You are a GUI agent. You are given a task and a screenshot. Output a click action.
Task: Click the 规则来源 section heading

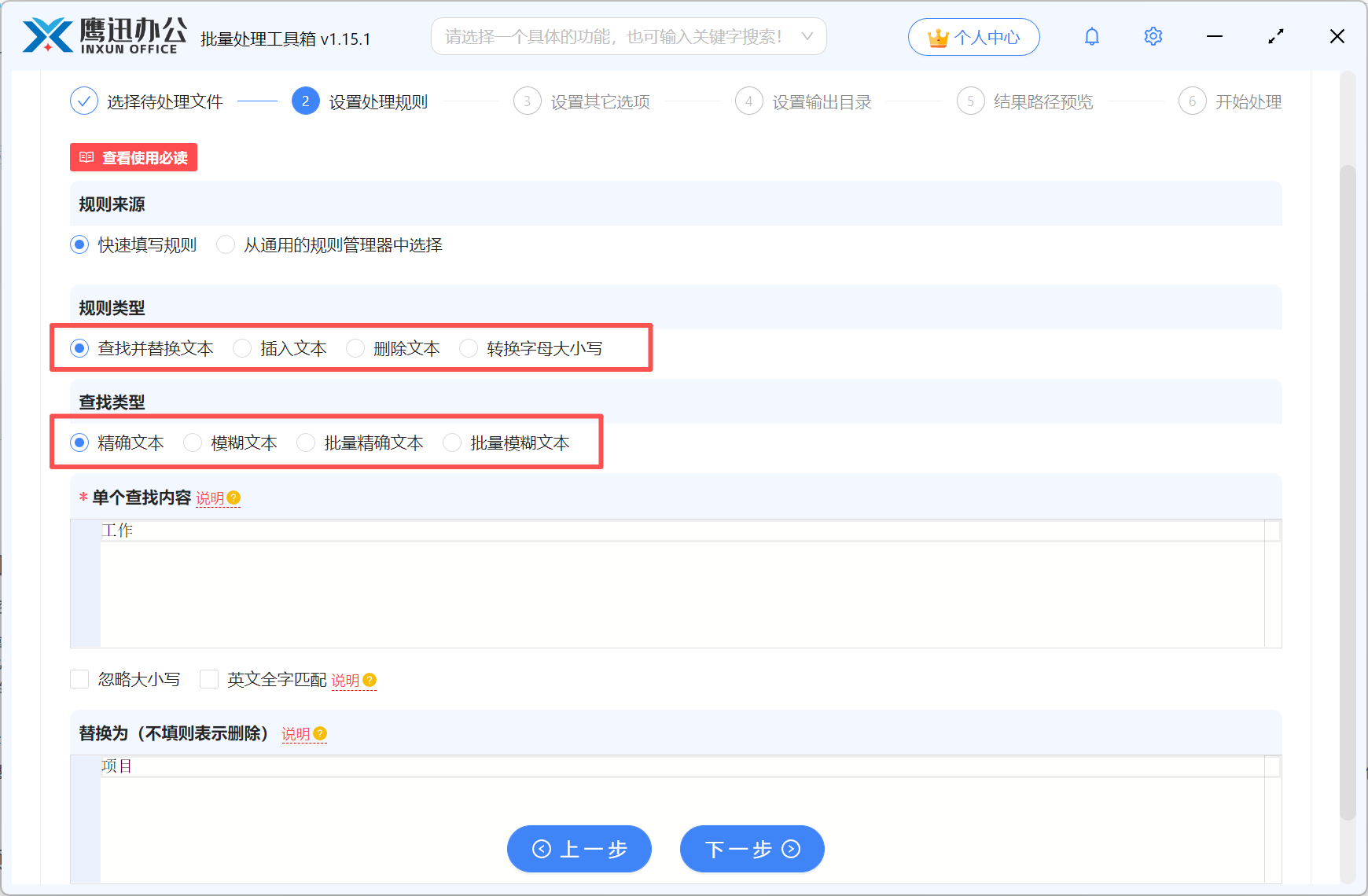point(112,204)
